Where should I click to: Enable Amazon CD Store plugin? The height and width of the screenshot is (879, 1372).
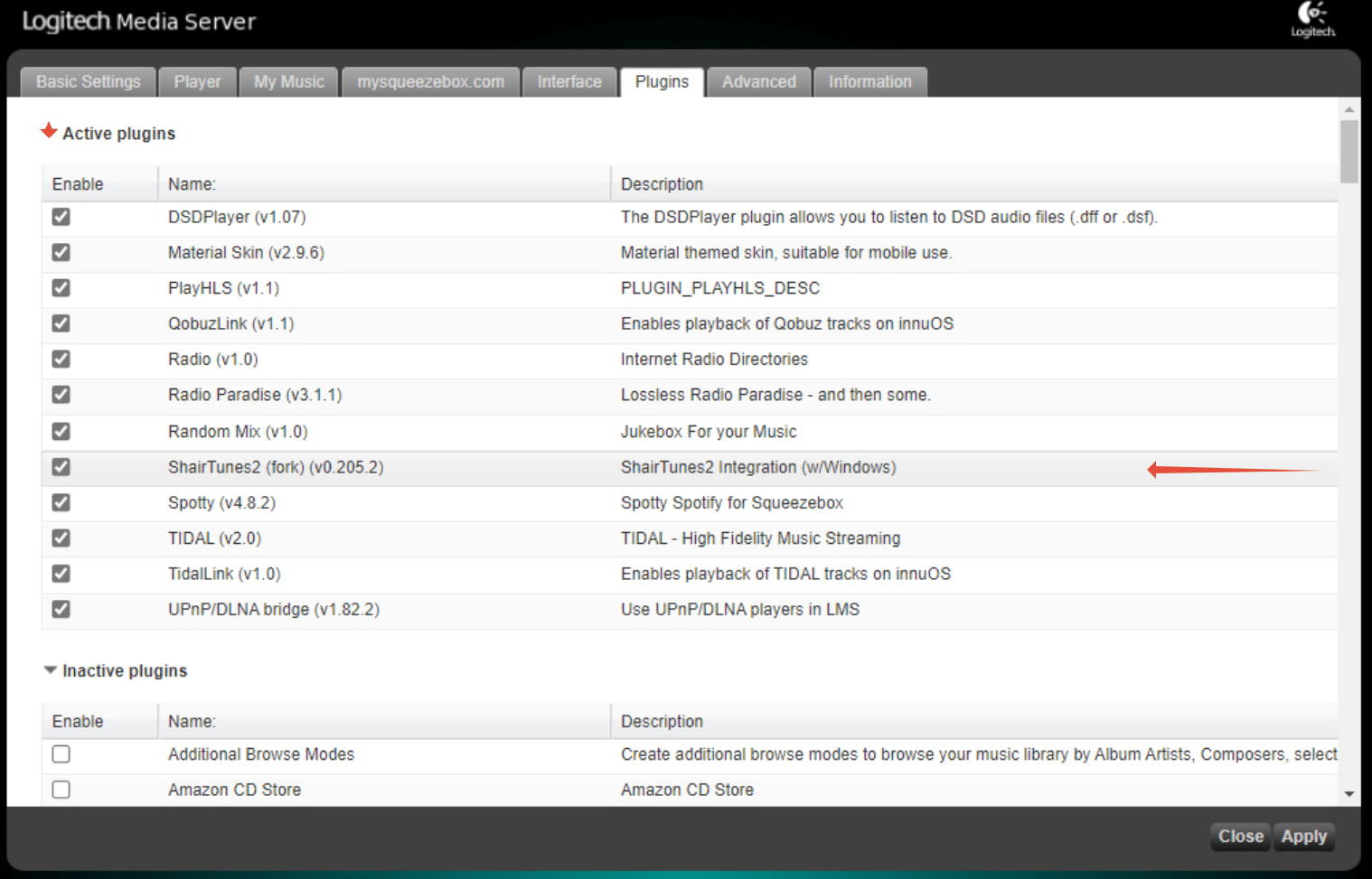click(61, 790)
